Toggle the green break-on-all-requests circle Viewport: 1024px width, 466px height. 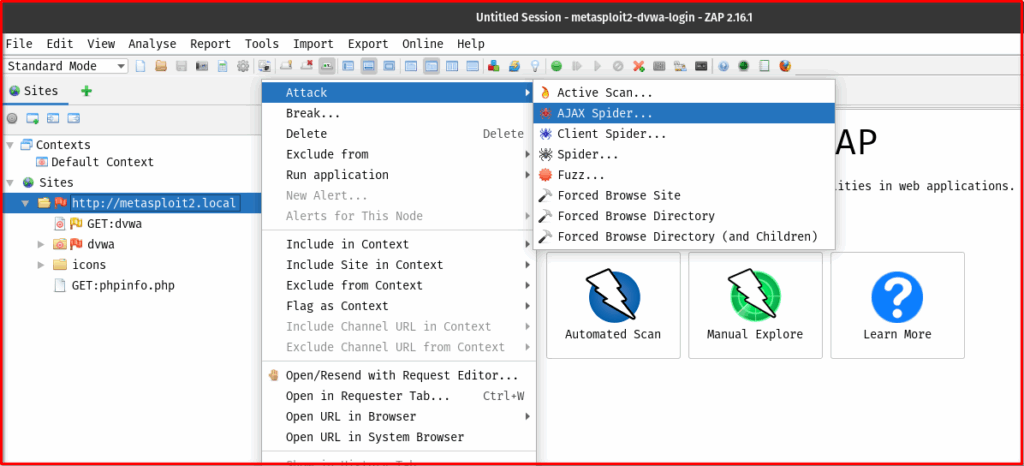(556, 66)
